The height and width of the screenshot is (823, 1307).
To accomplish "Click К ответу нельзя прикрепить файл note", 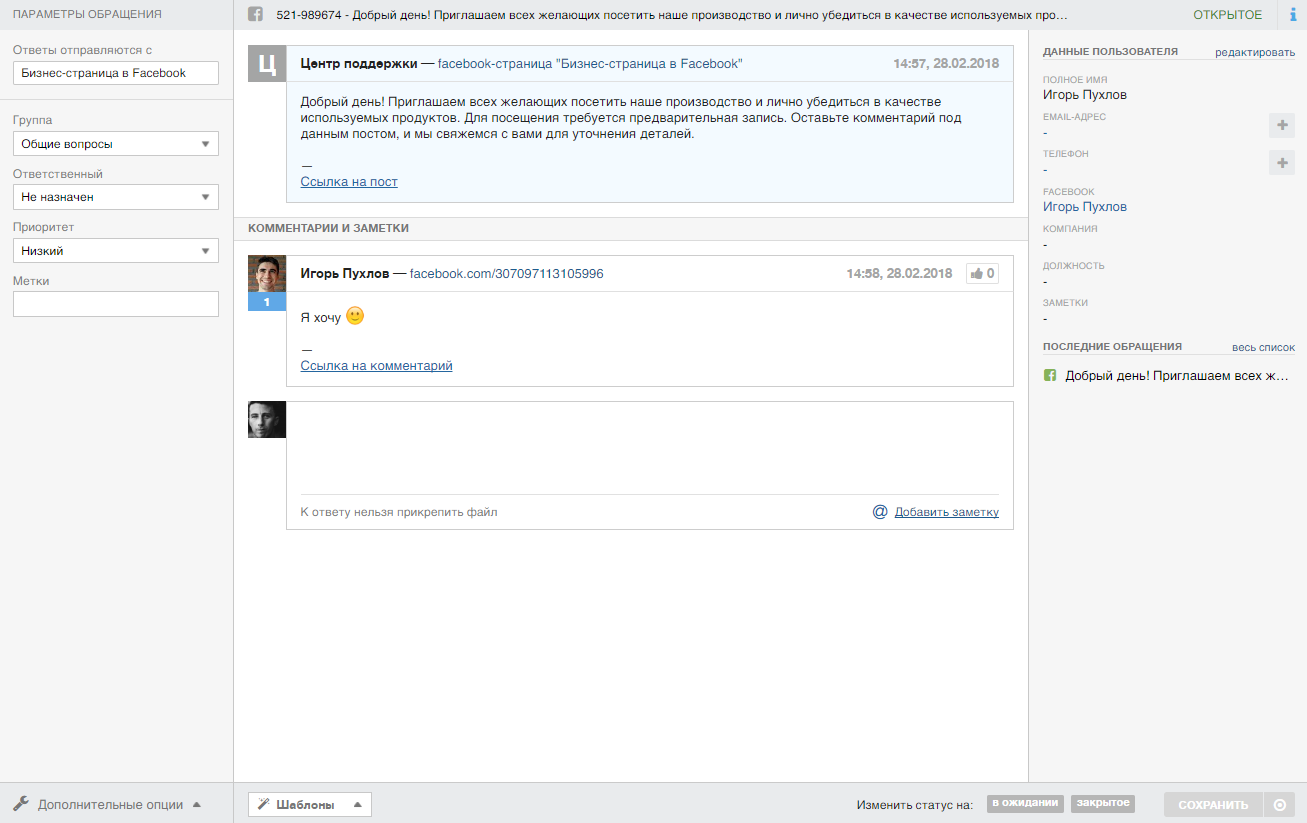I will coord(399,512).
